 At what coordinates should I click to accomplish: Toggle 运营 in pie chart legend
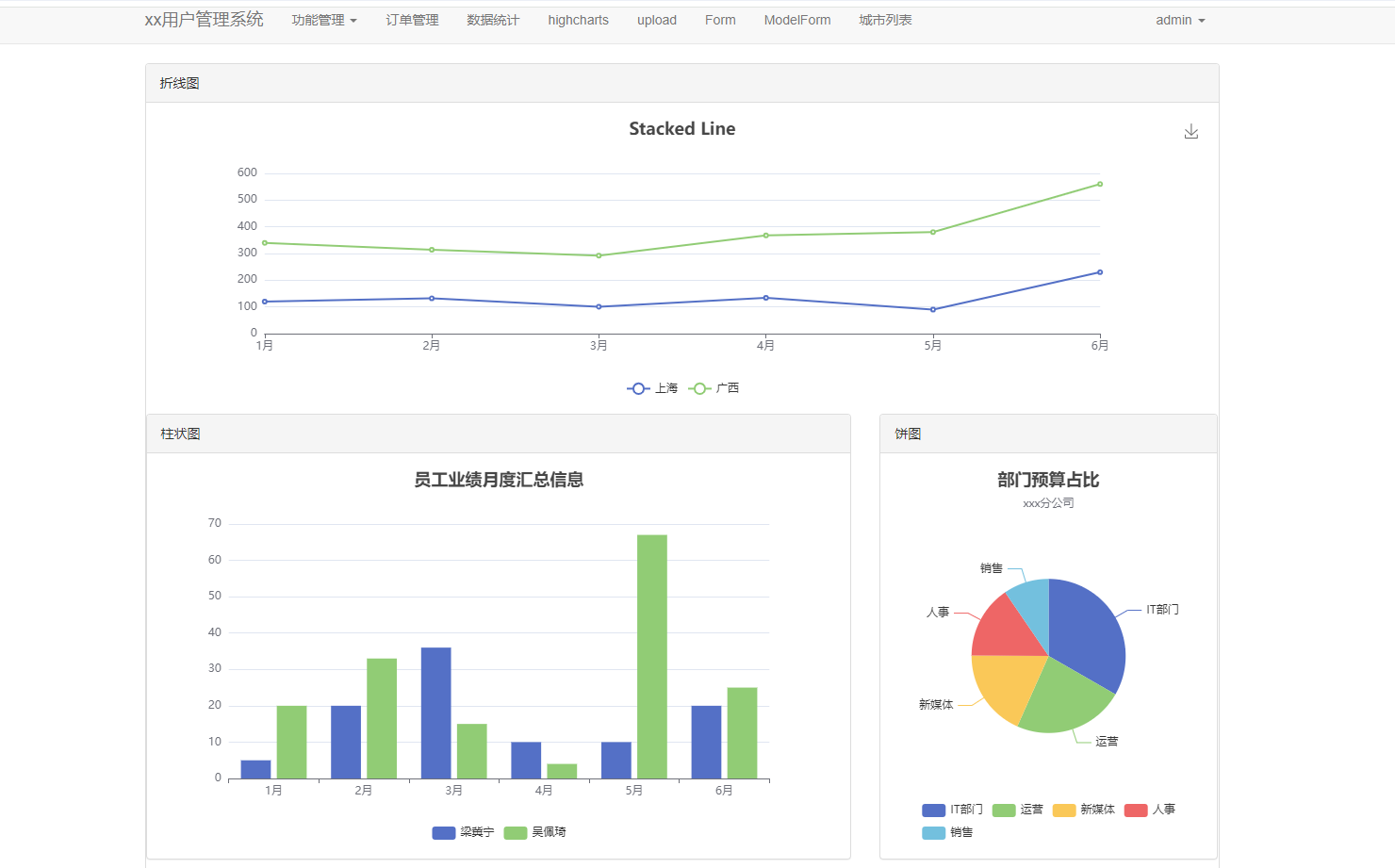click(x=1018, y=810)
